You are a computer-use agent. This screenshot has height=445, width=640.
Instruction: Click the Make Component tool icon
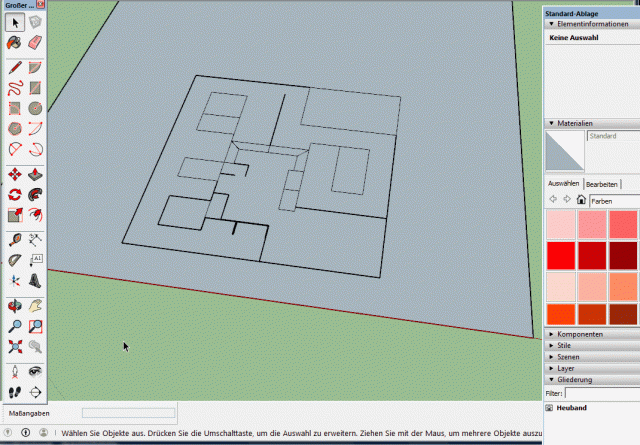(x=35, y=22)
